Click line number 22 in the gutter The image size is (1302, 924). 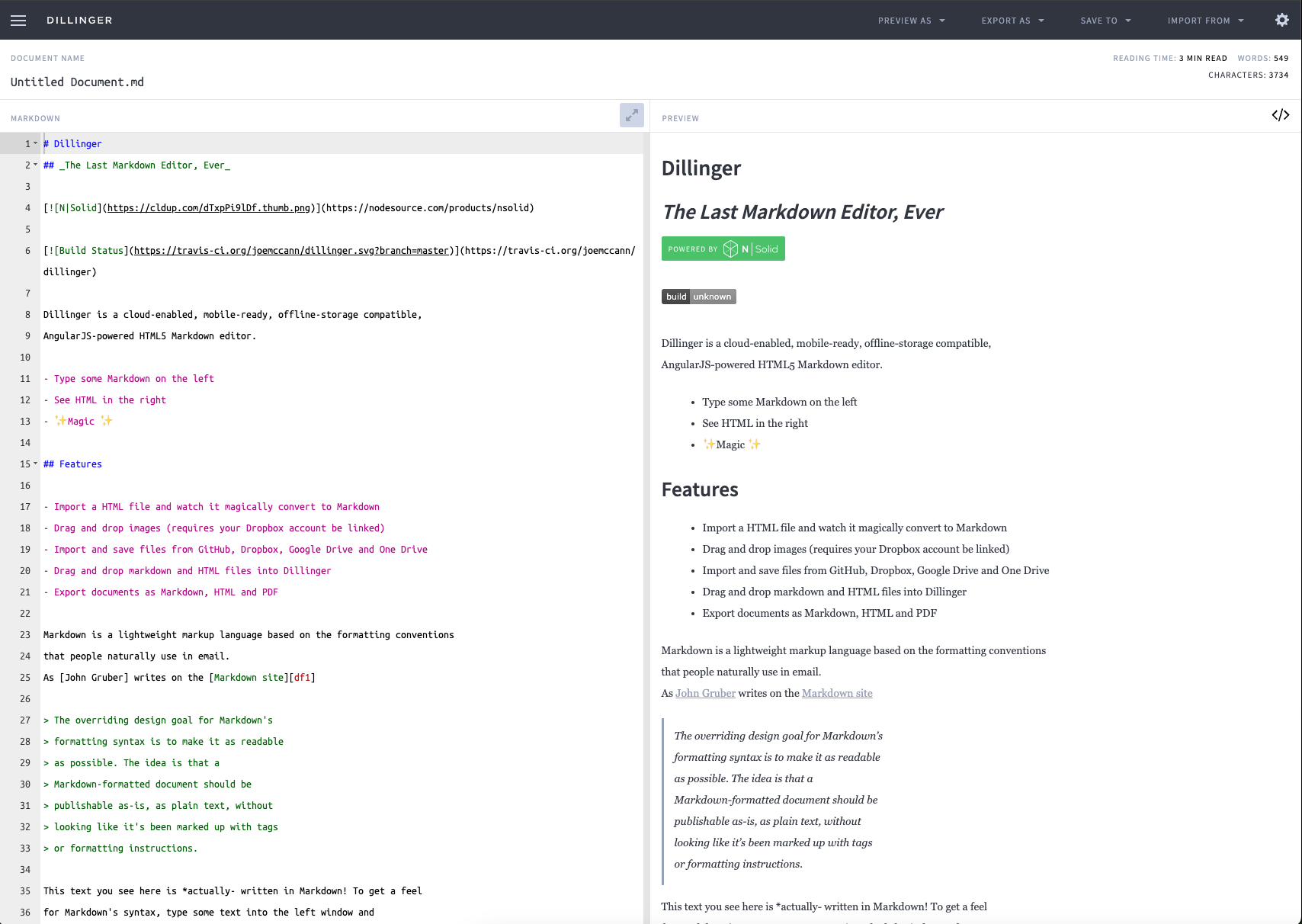[25, 614]
